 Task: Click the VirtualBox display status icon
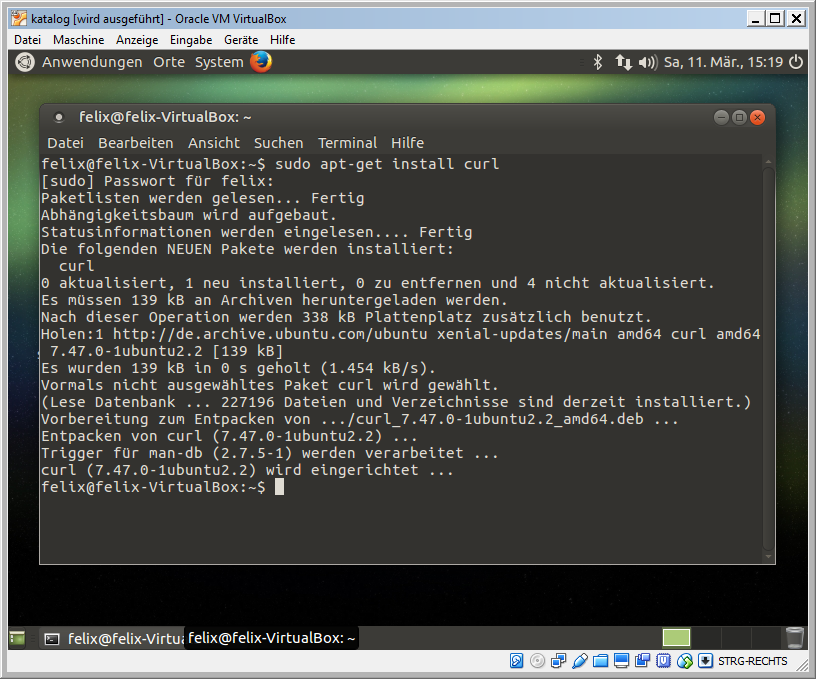(621, 661)
